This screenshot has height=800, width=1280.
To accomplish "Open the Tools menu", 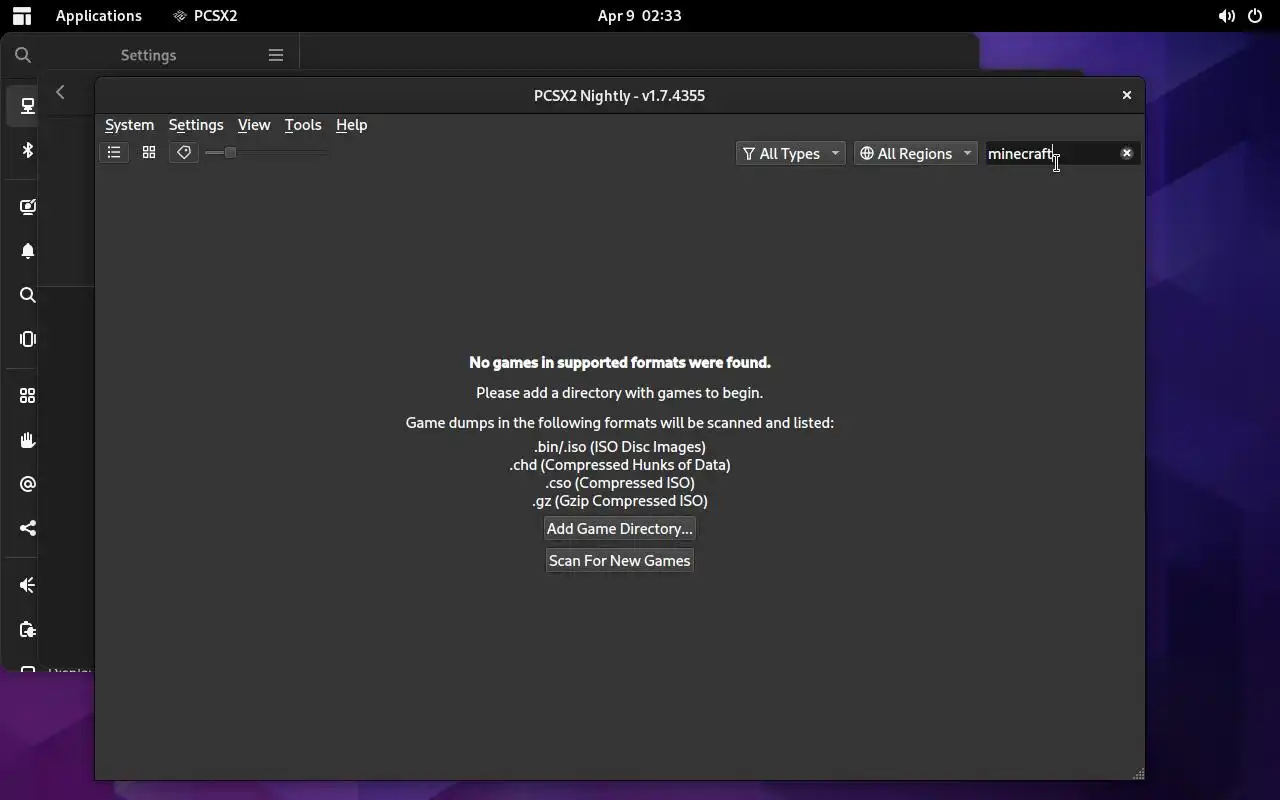I will point(303,125).
